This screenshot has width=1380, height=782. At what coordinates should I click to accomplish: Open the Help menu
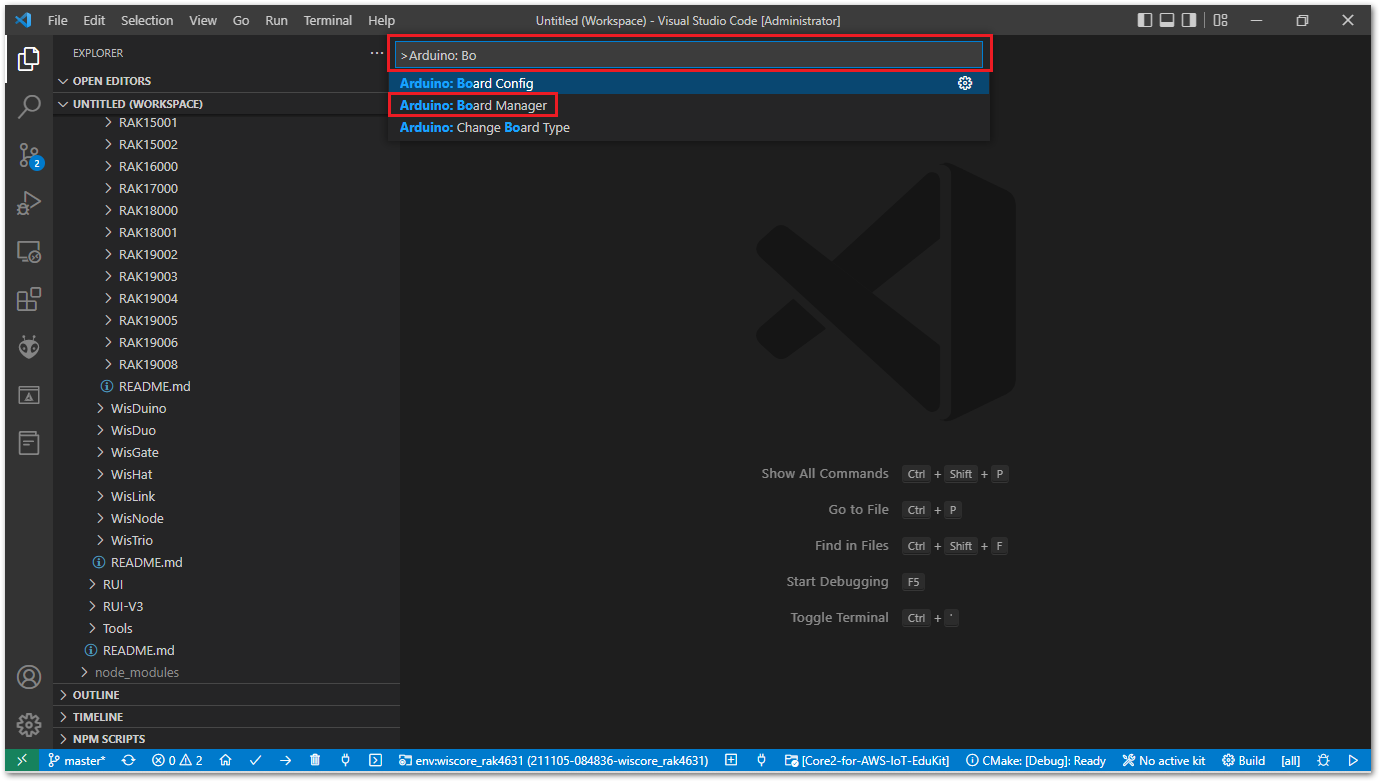coord(381,20)
